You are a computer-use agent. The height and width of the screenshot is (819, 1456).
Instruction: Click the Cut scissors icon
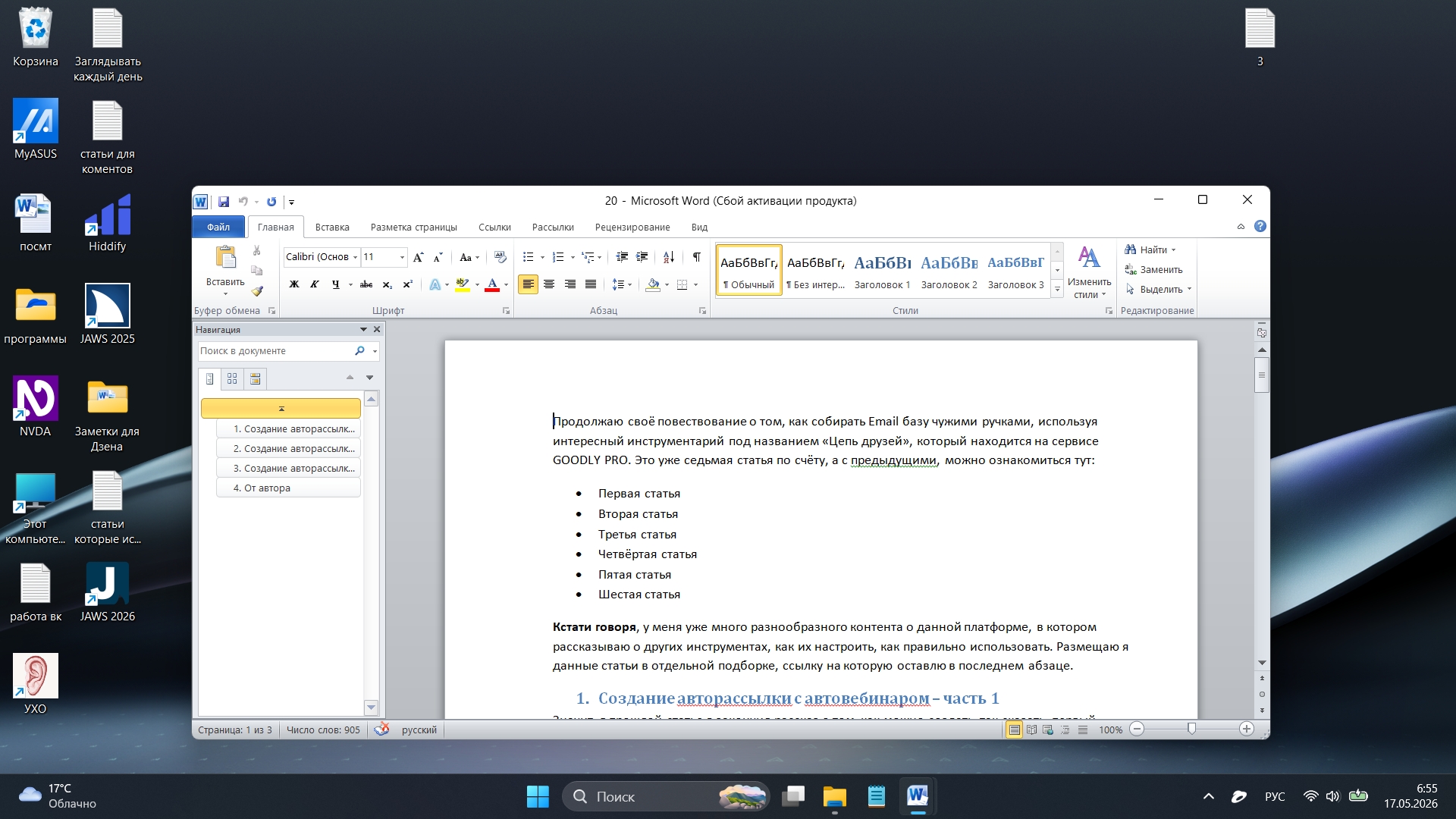pos(257,250)
